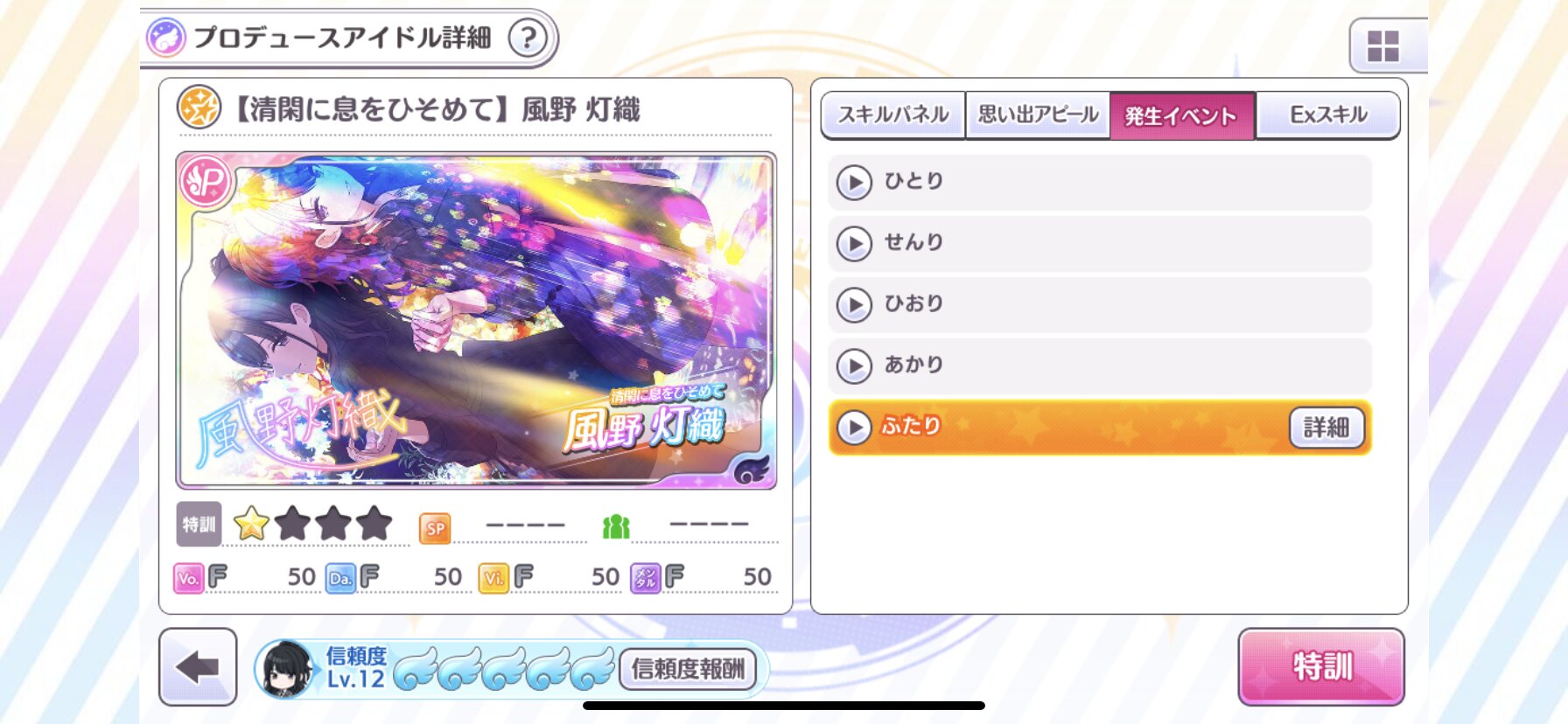Tap the trust level wings gauge
This screenshot has width=1568, height=724.
pyautogui.click(x=505, y=669)
